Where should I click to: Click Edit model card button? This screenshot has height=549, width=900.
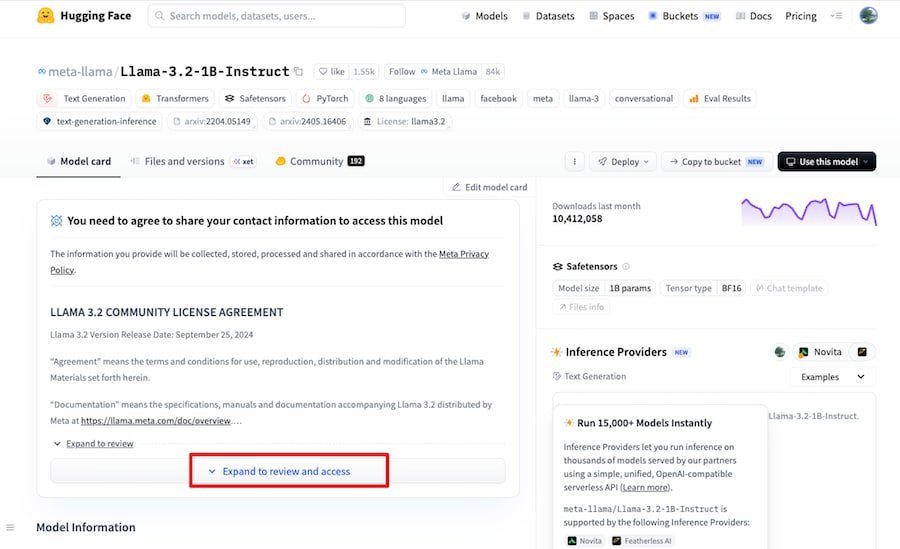click(x=489, y=187)
